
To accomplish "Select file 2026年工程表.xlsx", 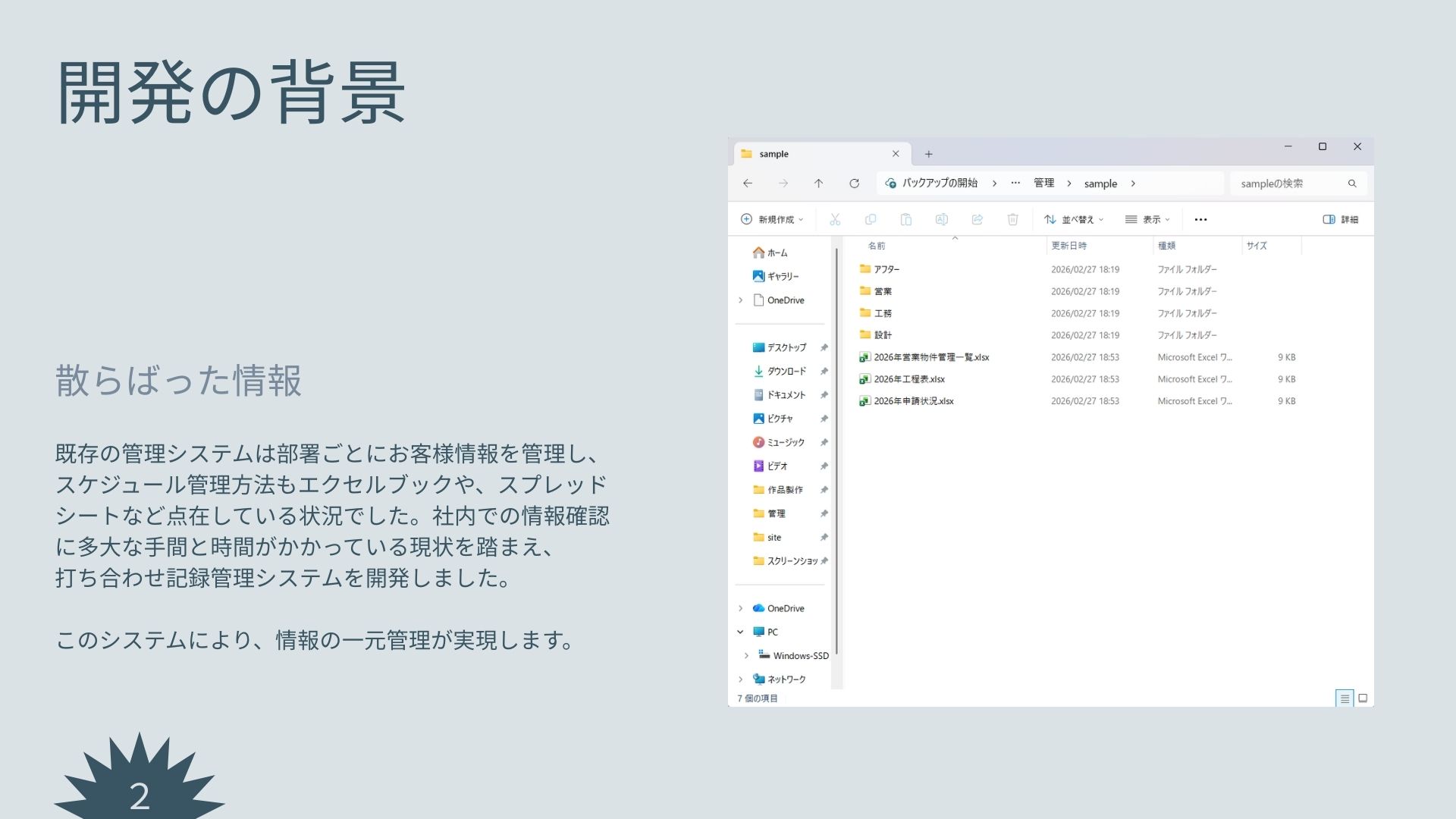I will (909, 379).
